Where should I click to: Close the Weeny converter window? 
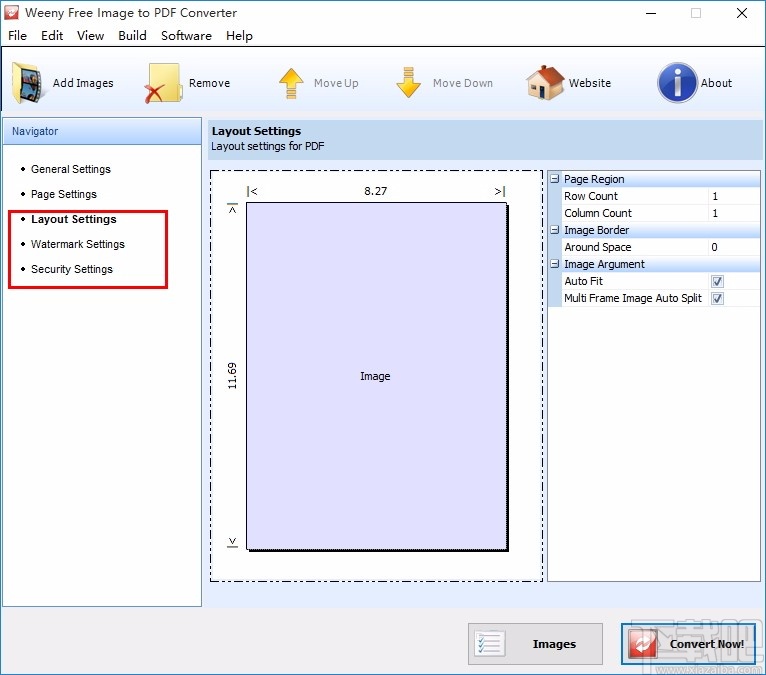click(742, 13)
